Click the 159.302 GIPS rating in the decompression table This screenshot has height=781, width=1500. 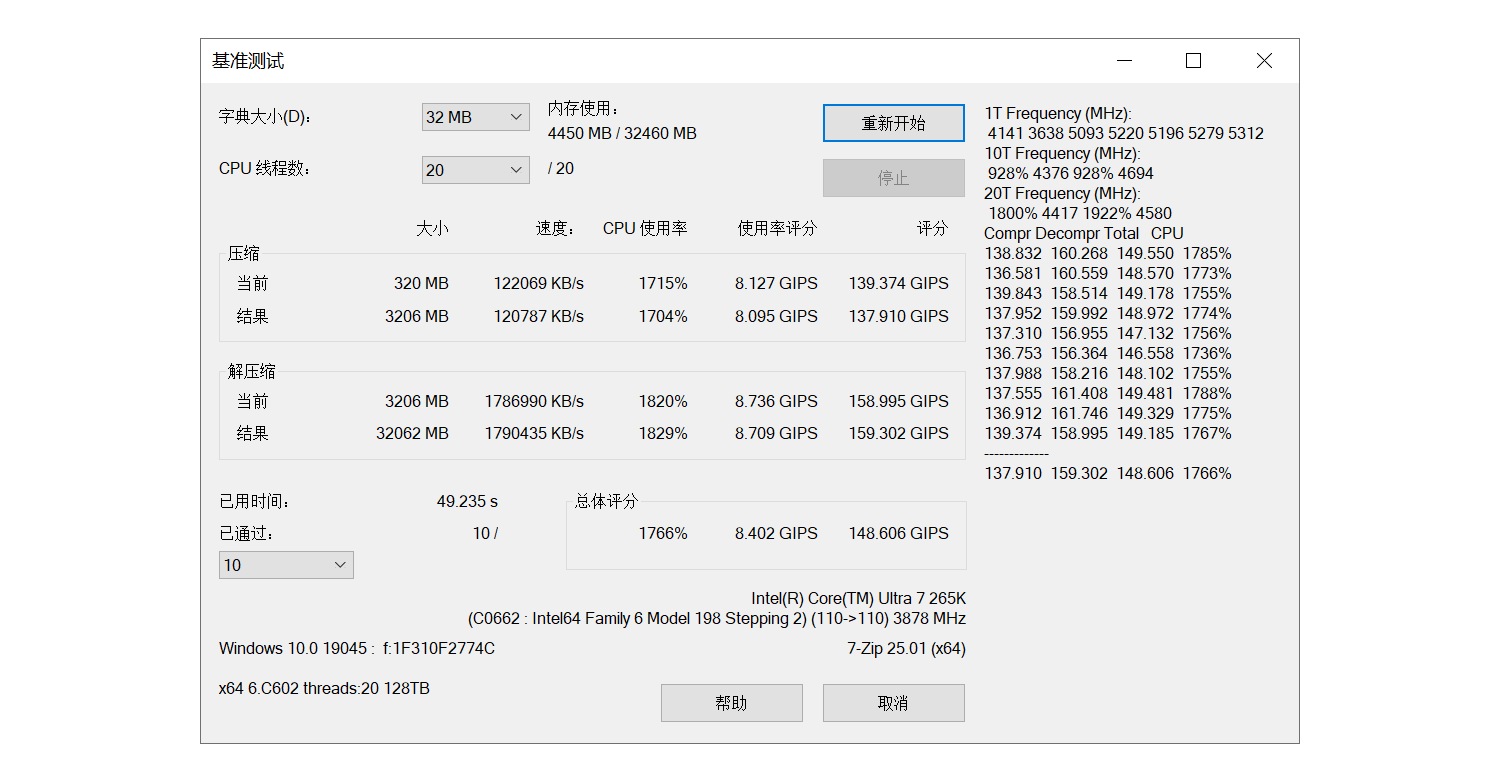click(x=899, y=433)
